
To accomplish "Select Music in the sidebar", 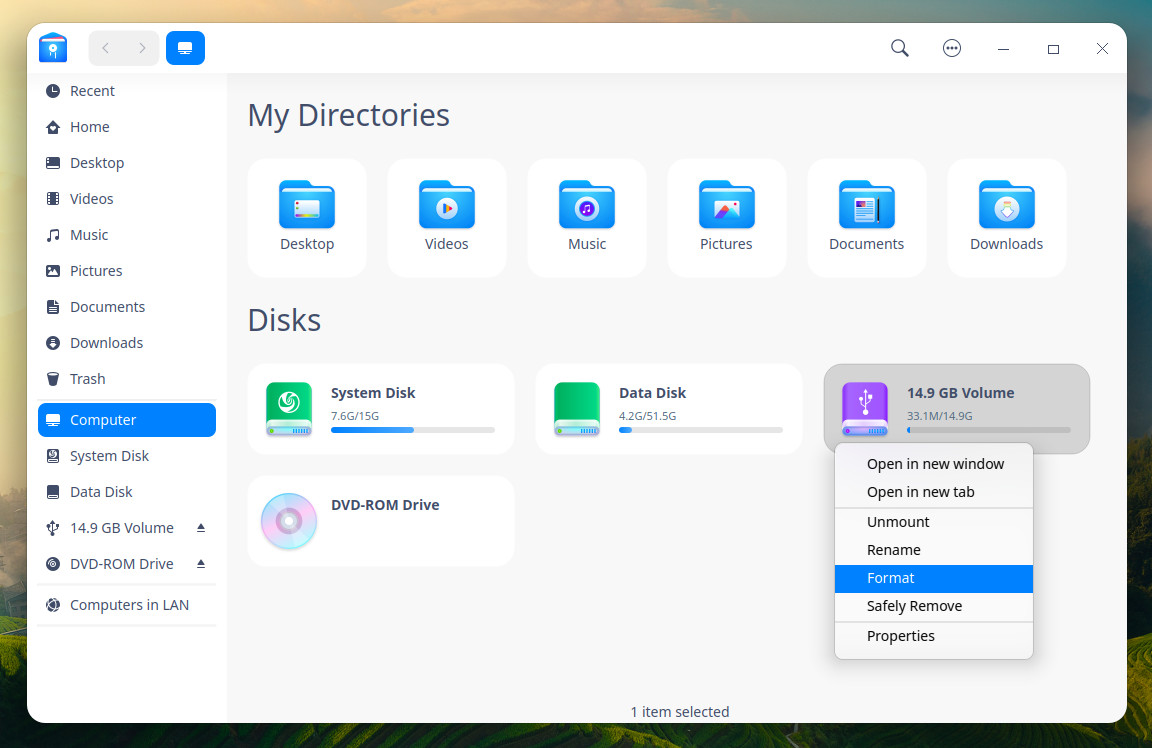I will pos(126,235).
